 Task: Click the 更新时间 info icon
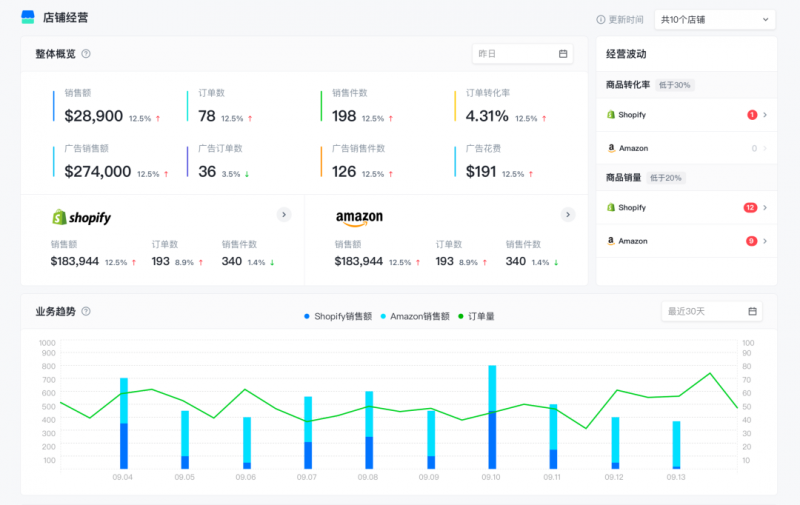pyautogui.click(x=601, y=19)
